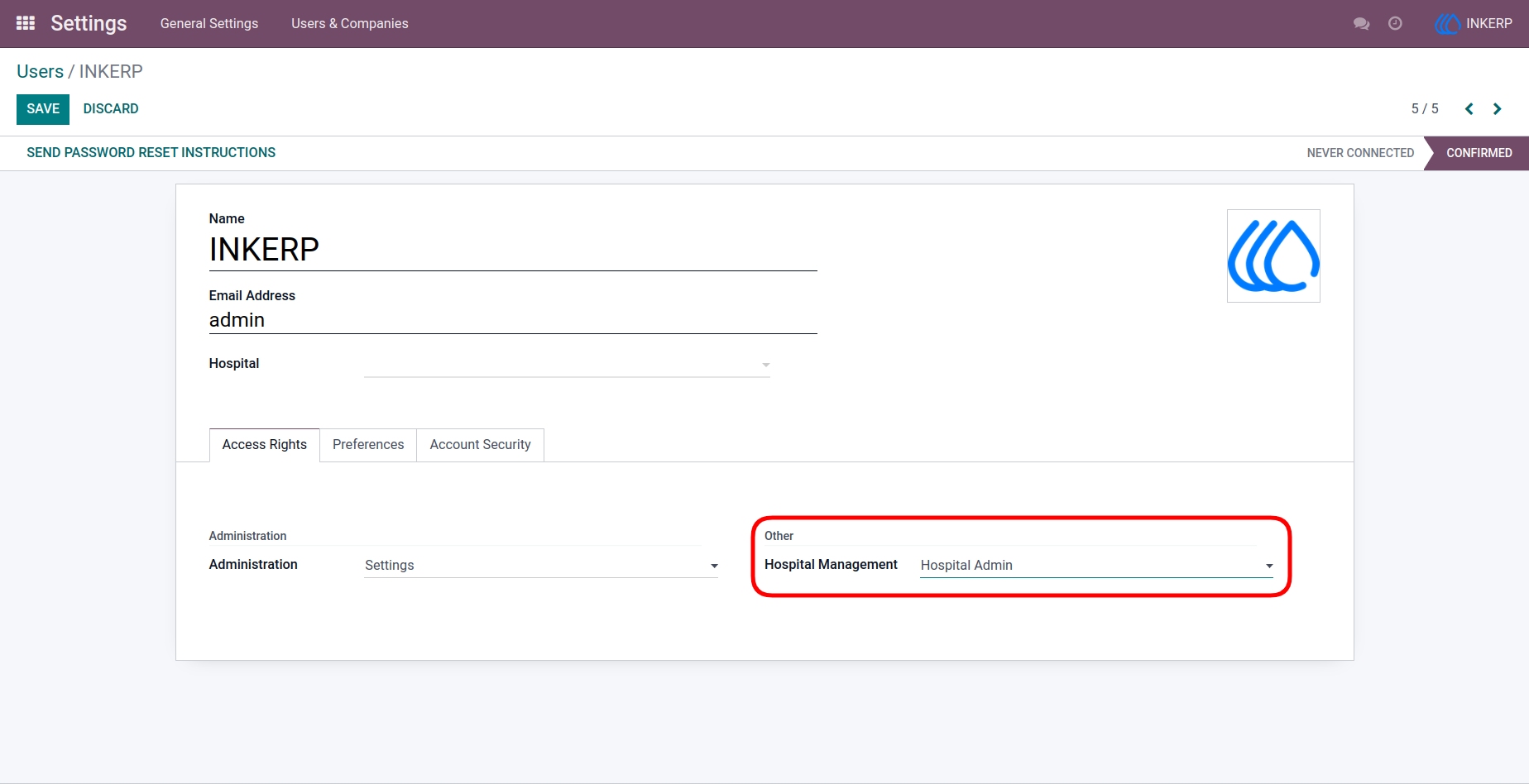Open the activities clock icon
Viewport: 1529px width, 784px height.
[1395, 23]
